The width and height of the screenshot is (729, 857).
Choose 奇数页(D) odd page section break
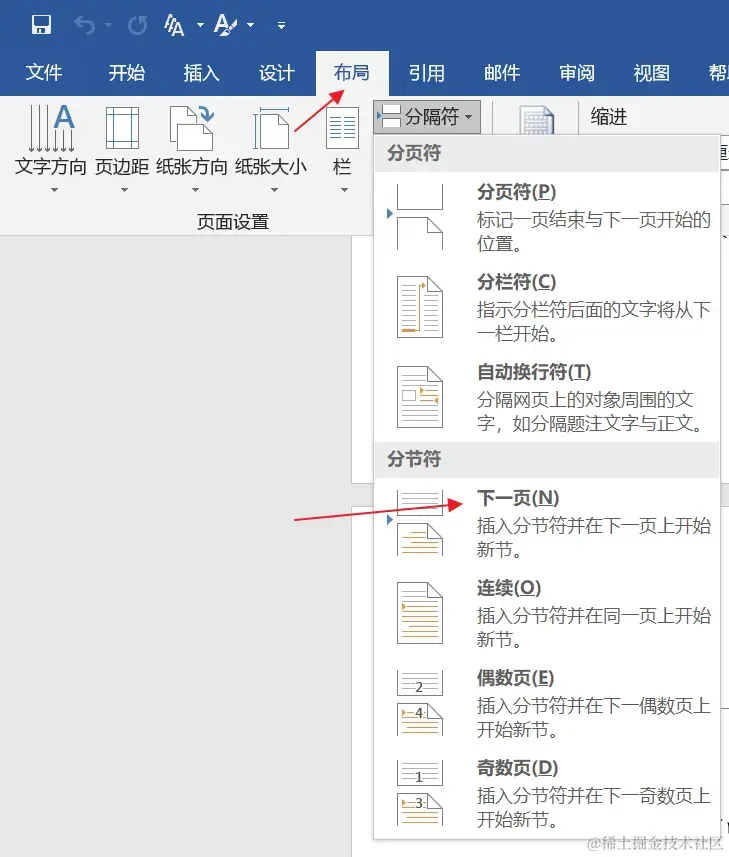pyautogui.click(x=546, y=794)
